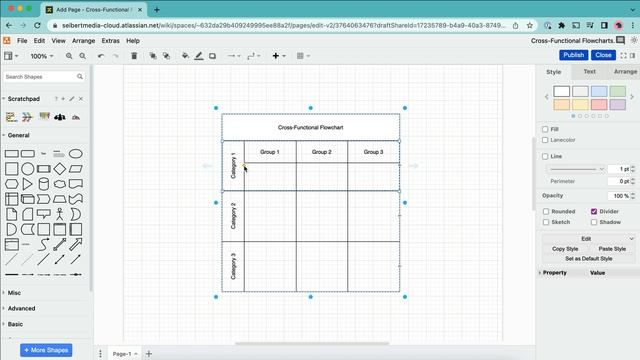Apply the light green style swatch
Screen dimensions: 640x360
pos(618,91)
